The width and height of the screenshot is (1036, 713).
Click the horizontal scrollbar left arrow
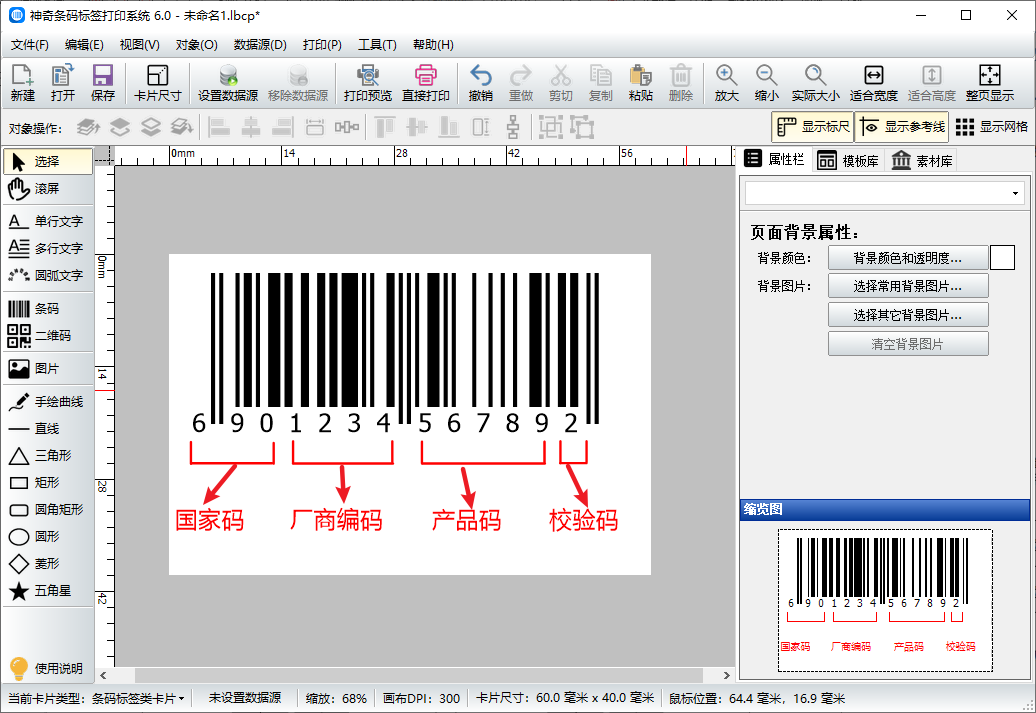click(103, 675)
